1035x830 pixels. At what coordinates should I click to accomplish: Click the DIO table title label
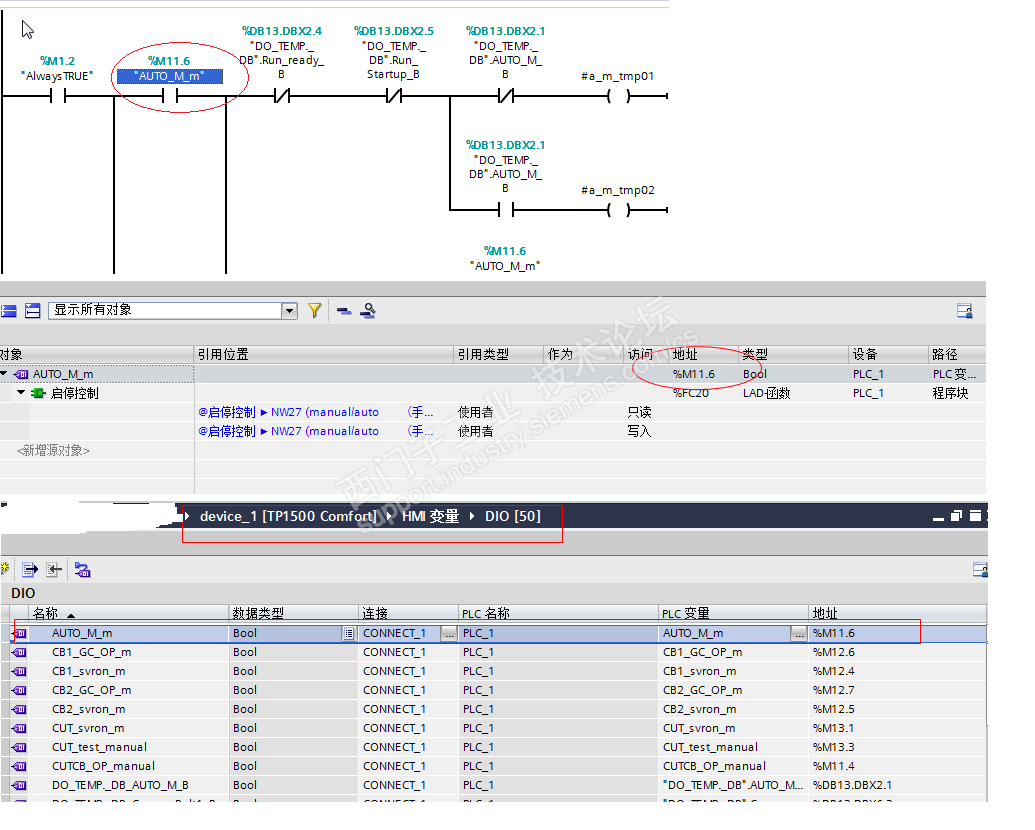click(23, 593)
